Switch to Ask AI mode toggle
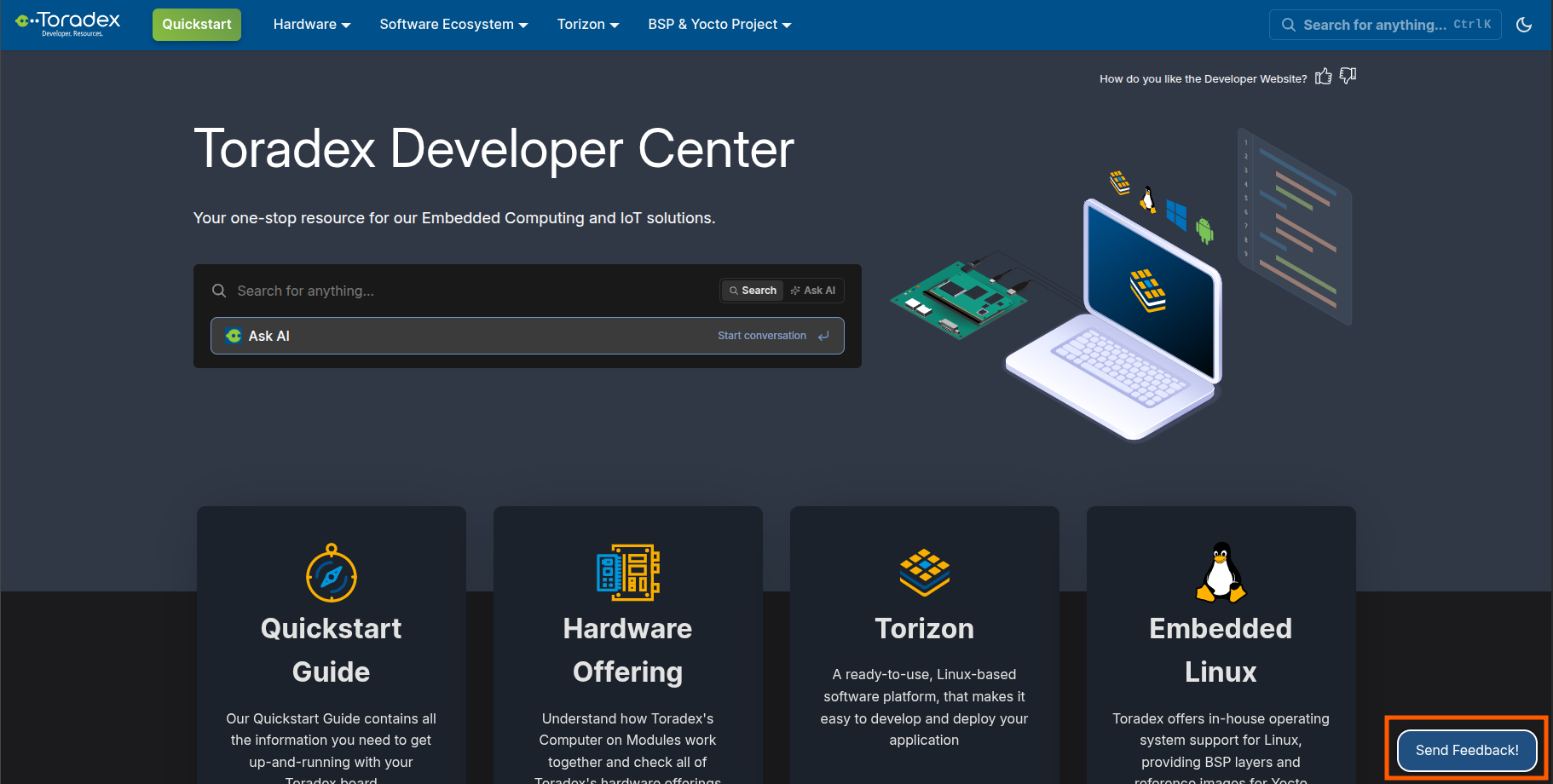1553x784 pixels. pos(813,291)
